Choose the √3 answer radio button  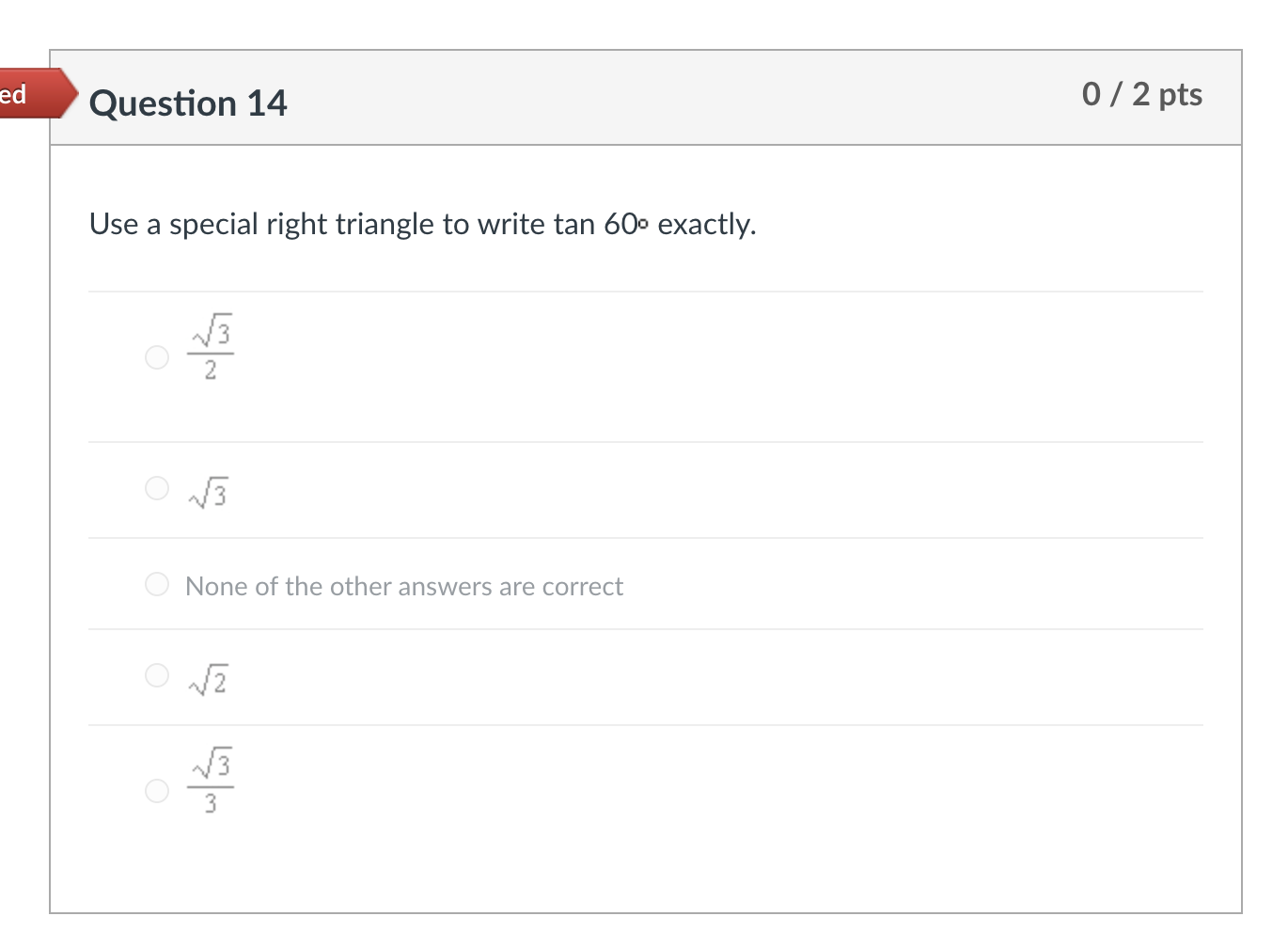[157, 488]
